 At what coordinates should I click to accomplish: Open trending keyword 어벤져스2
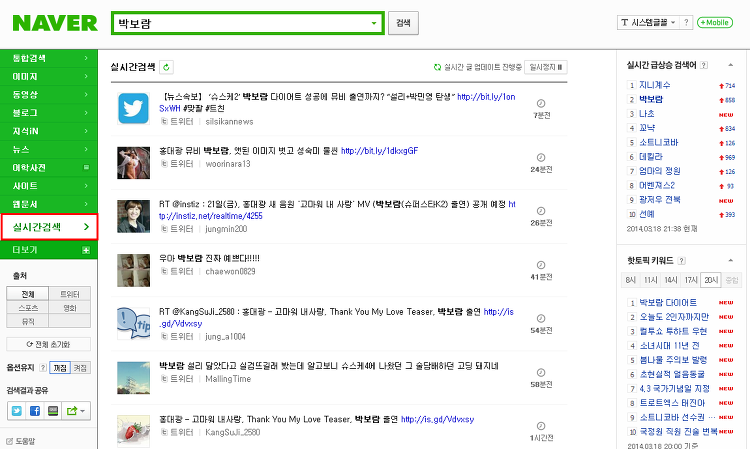[x=657, y=186]
